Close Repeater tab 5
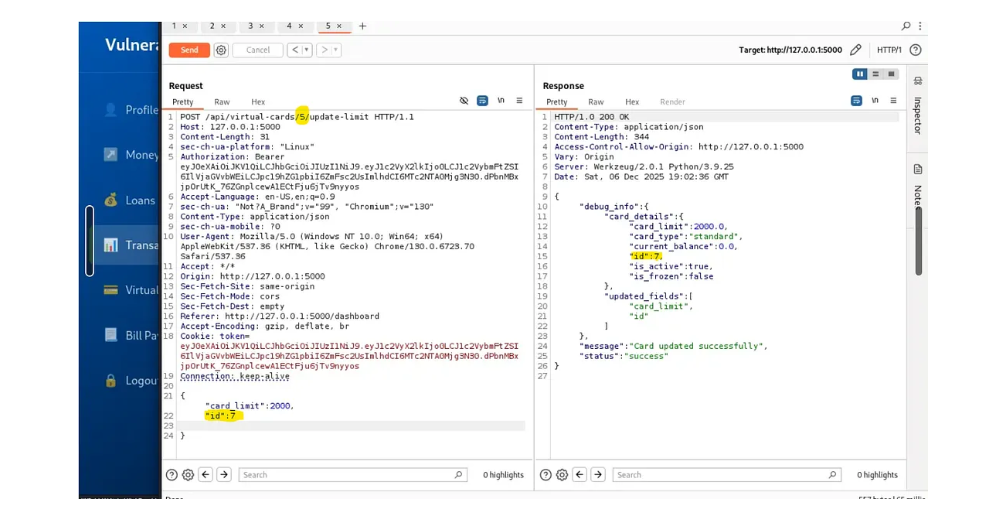The width and height of the screenshot is (990, 507). pos(339,26)
